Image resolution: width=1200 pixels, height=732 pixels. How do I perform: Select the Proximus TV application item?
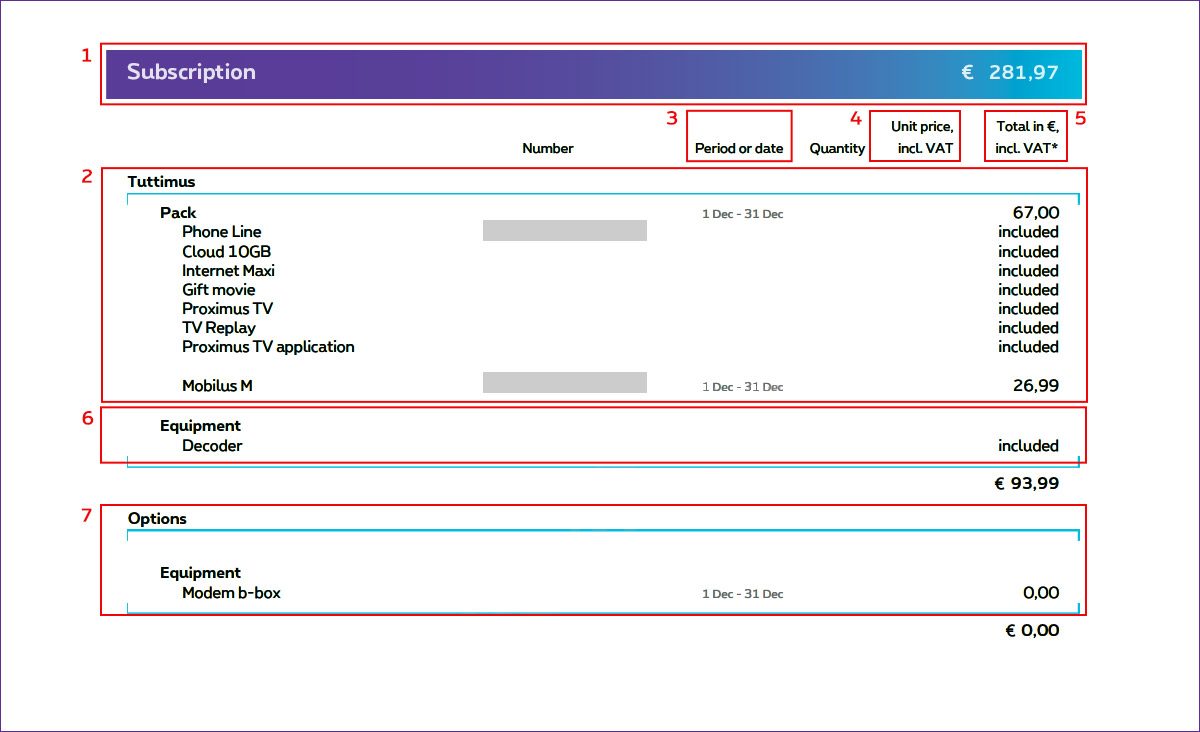click(x=268, y=346)
